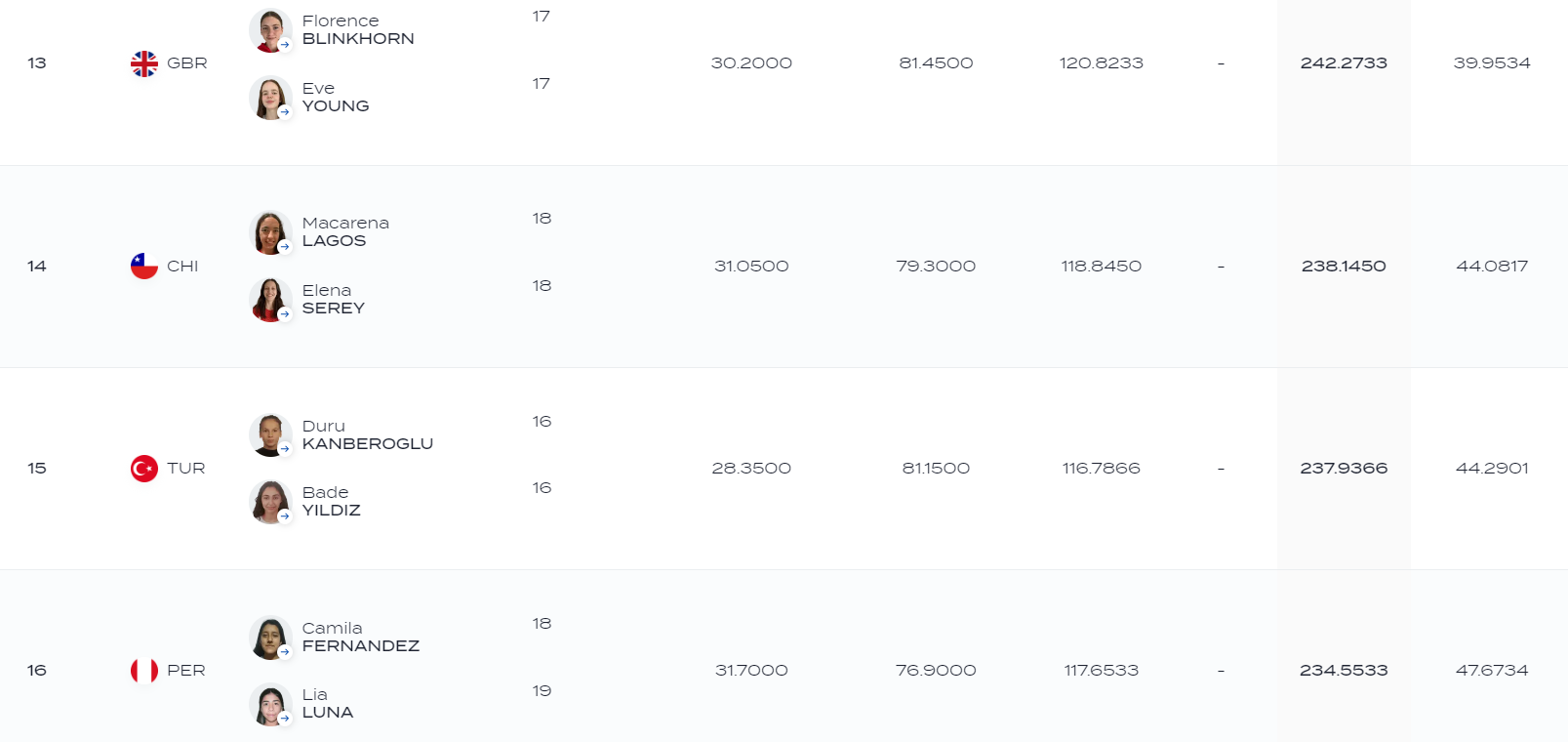
Task: Open Lia Luna's athlete profile link
Action: point(327,704)
